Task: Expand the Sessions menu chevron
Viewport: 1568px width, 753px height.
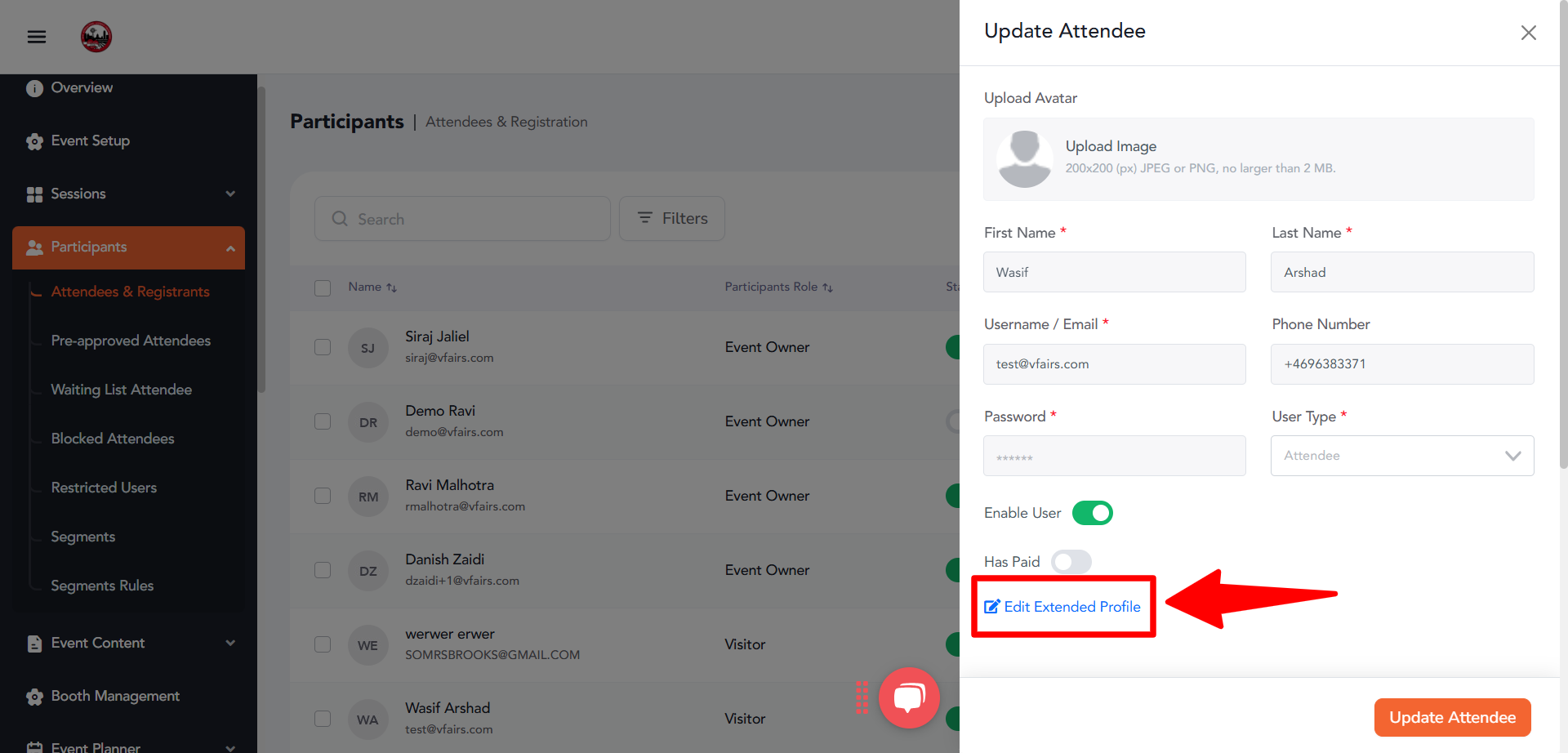Action: (x=230, y=194)
